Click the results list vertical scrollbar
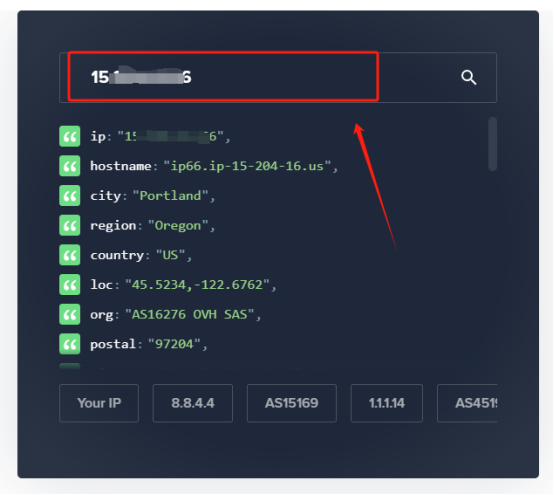 click(x=493, y=144)
